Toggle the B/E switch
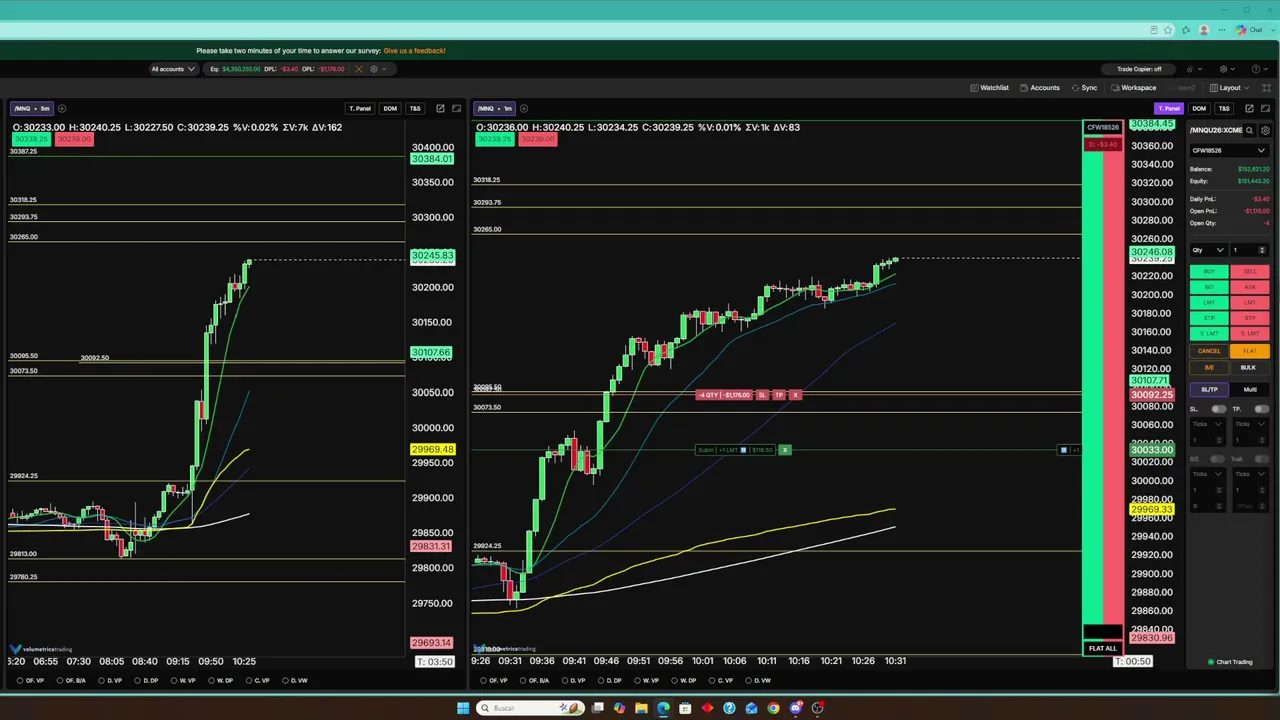This screenshot has height=720, width=1280. (1217, 459)
